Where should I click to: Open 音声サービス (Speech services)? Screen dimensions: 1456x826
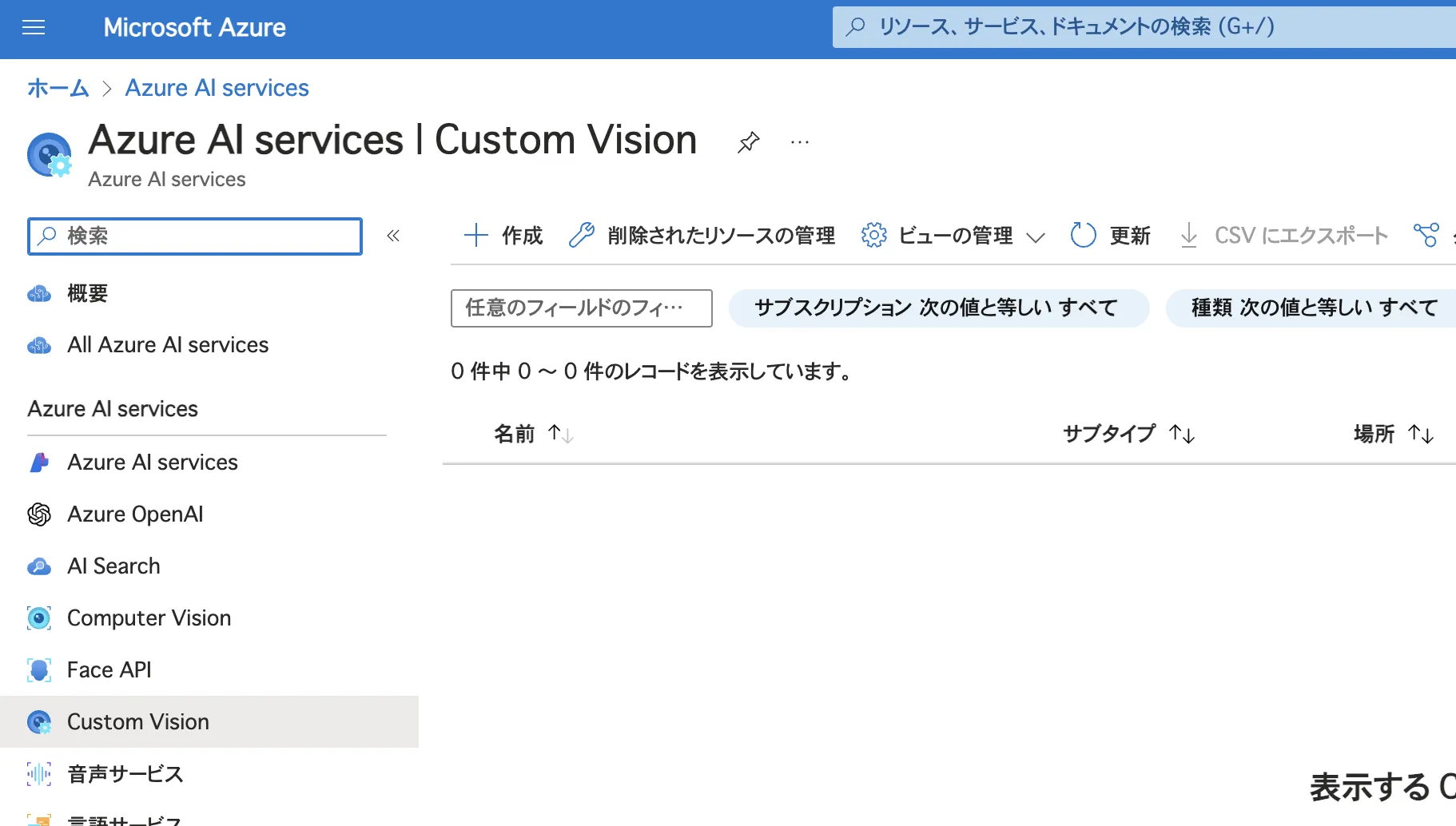125,773
